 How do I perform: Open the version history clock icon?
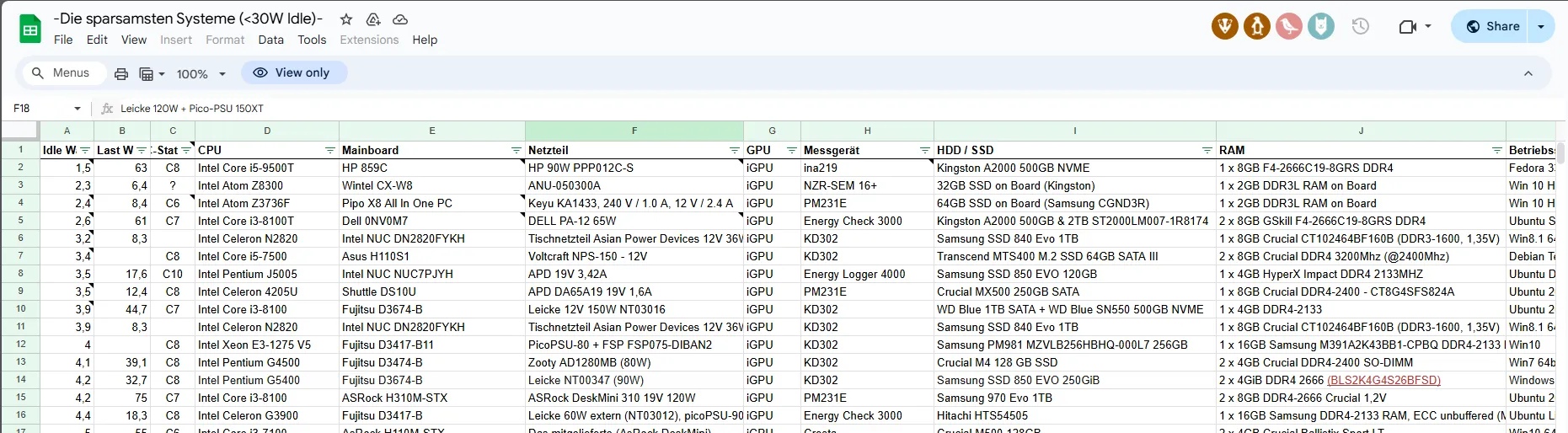(x=1360, y=26)
